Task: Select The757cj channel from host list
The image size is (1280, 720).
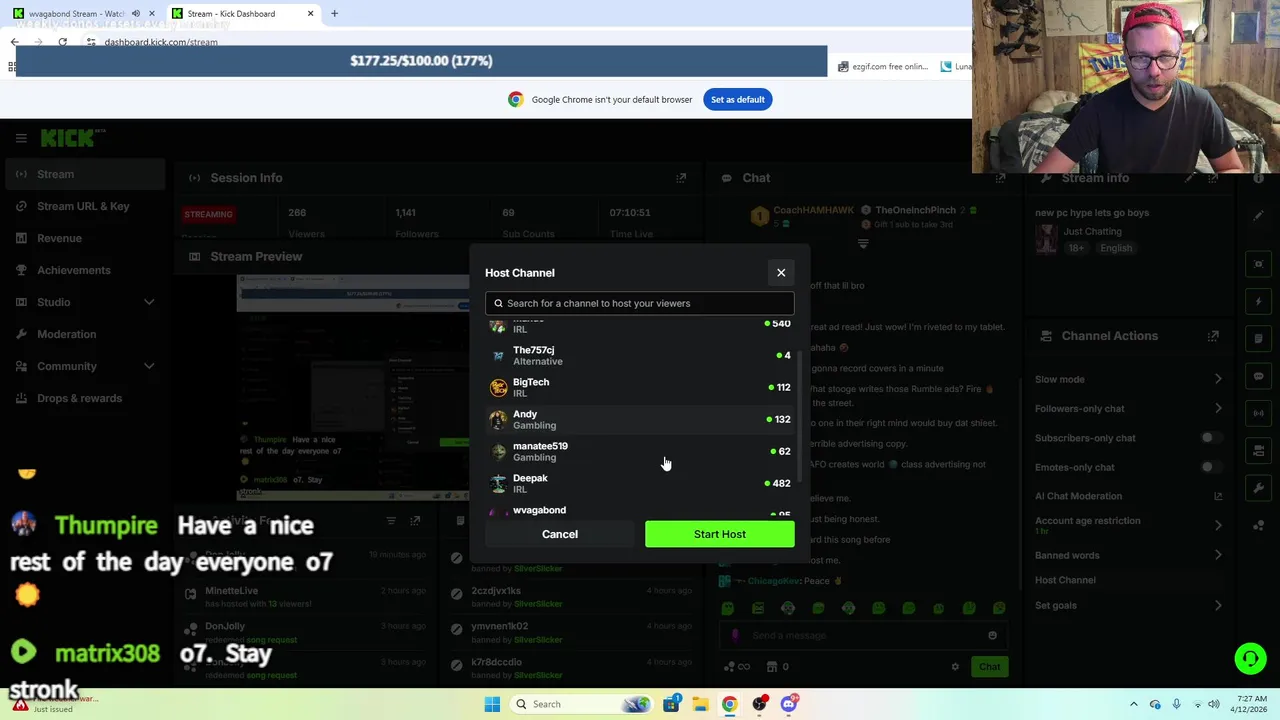Action: coord(640,355)
